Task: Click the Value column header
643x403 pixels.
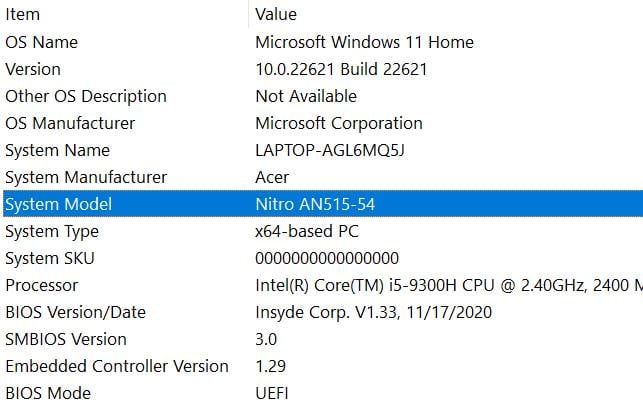Action: pyautogui.click(x=276, y=14)
